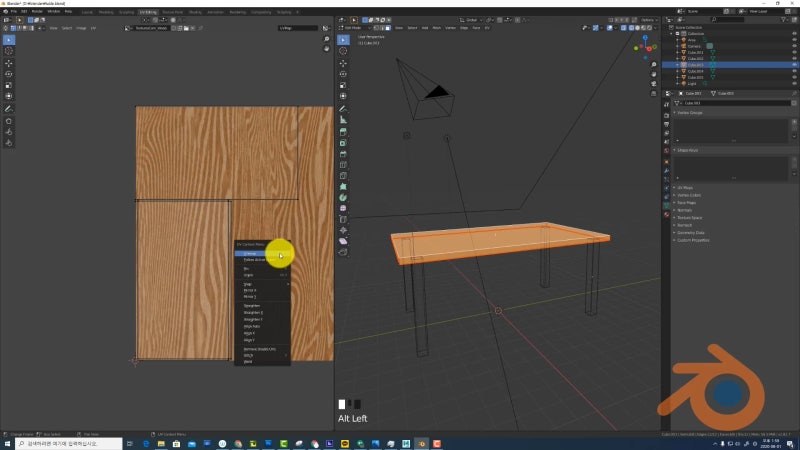Expand the Texture Space panel
800x450 pixels.
click(x=688, y=218)
